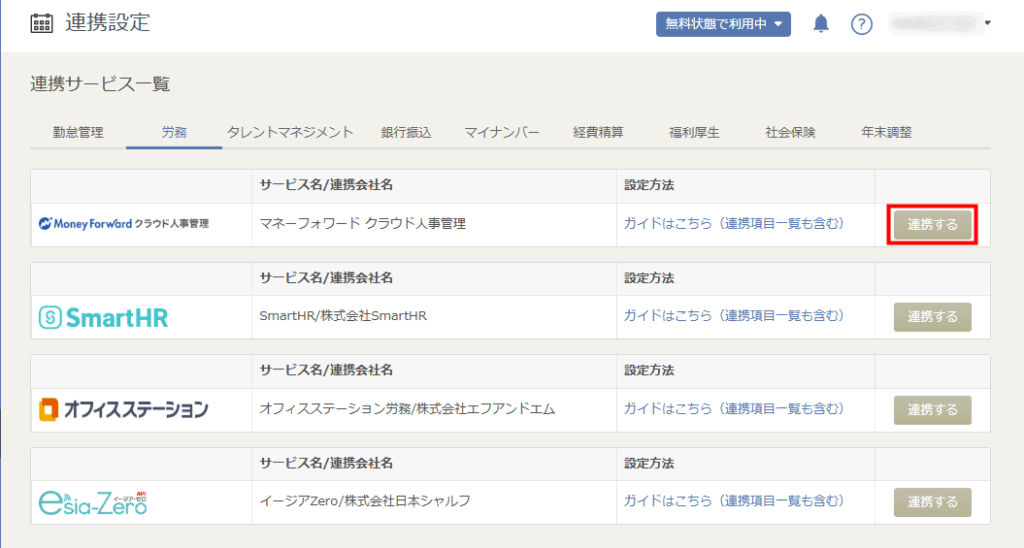Expand the 無料状態で利用中 dropdown
Viewport: 1024px width, 548px height.
(x=723, y=24)
